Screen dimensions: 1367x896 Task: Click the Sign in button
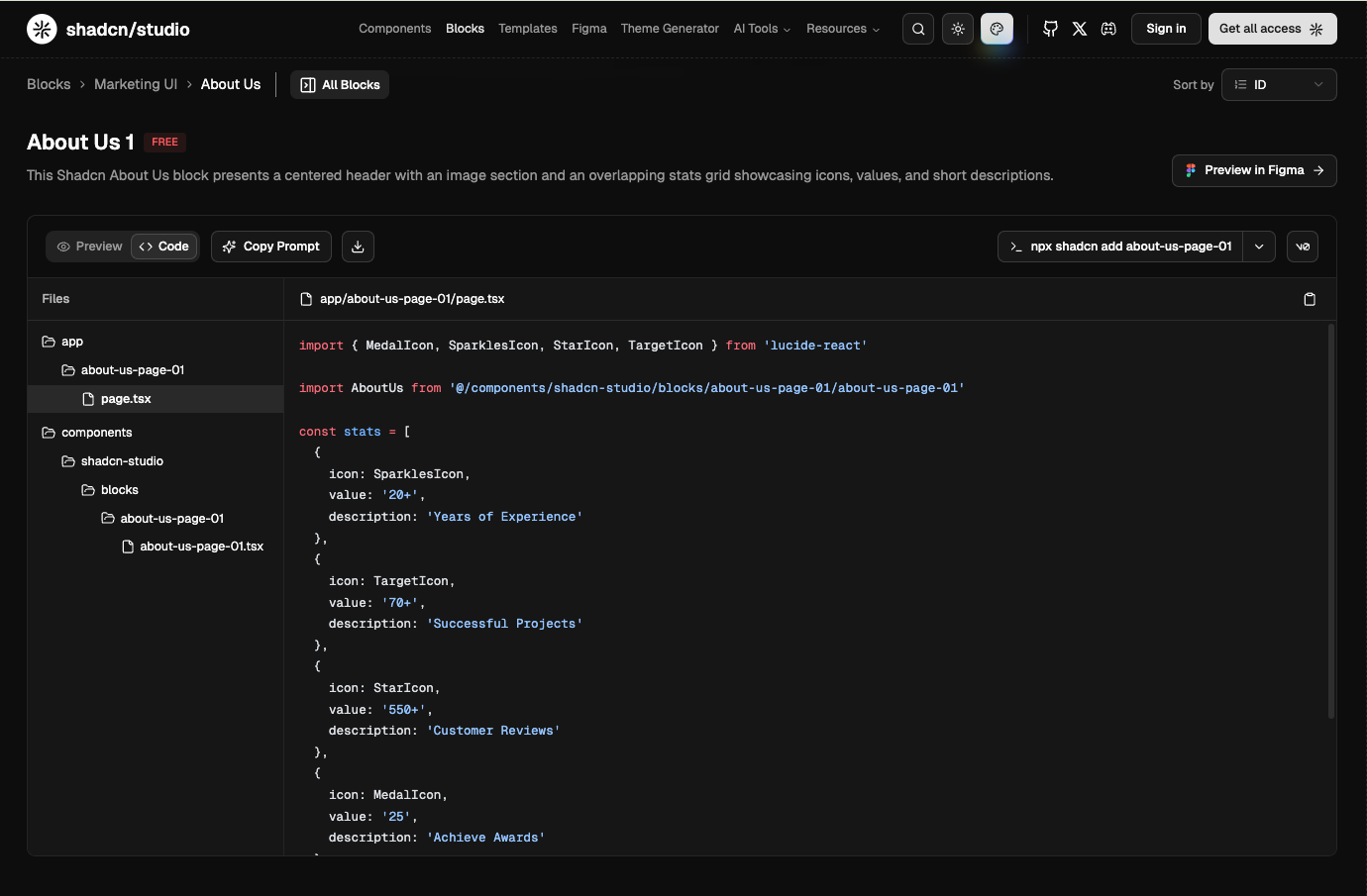click(x=1166, y=29)
